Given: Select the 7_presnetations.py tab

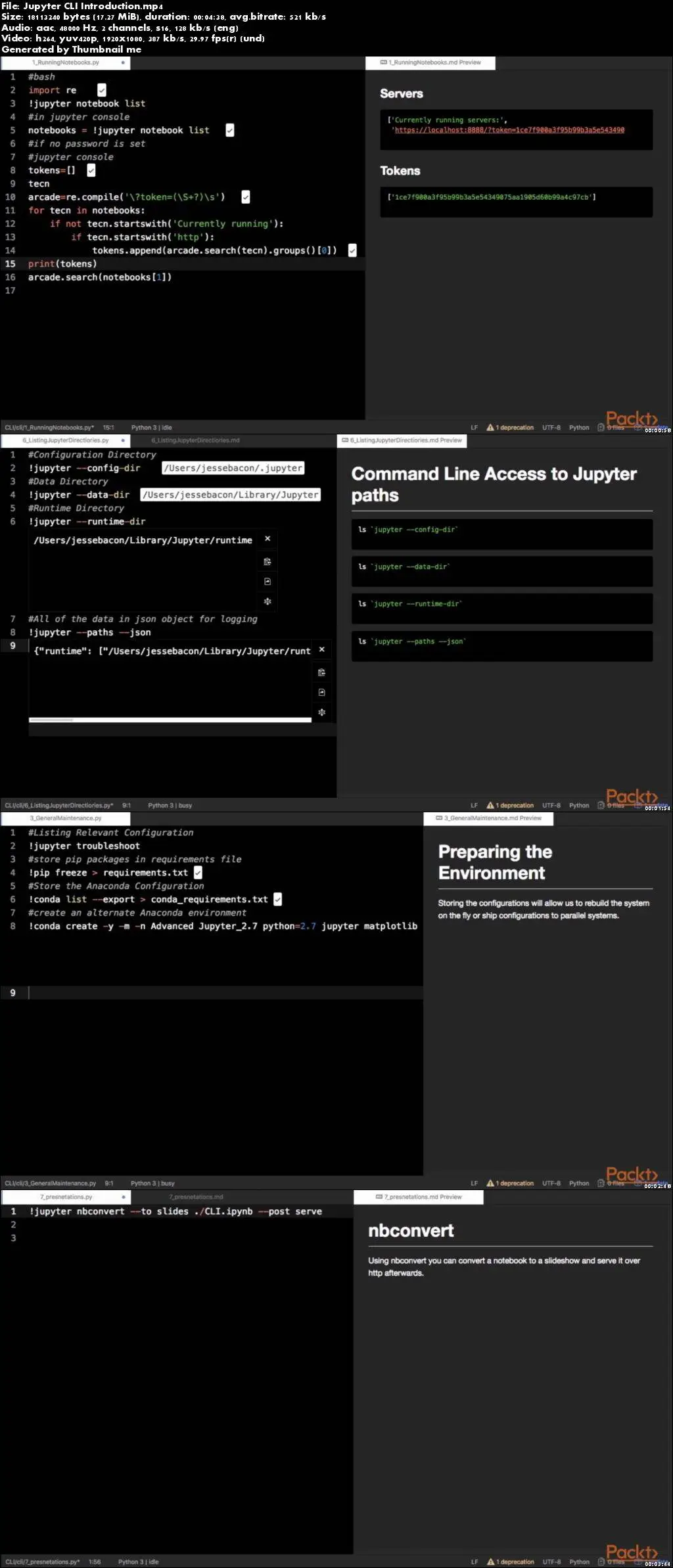Looking at the screenshot, I should point(66,1197).
